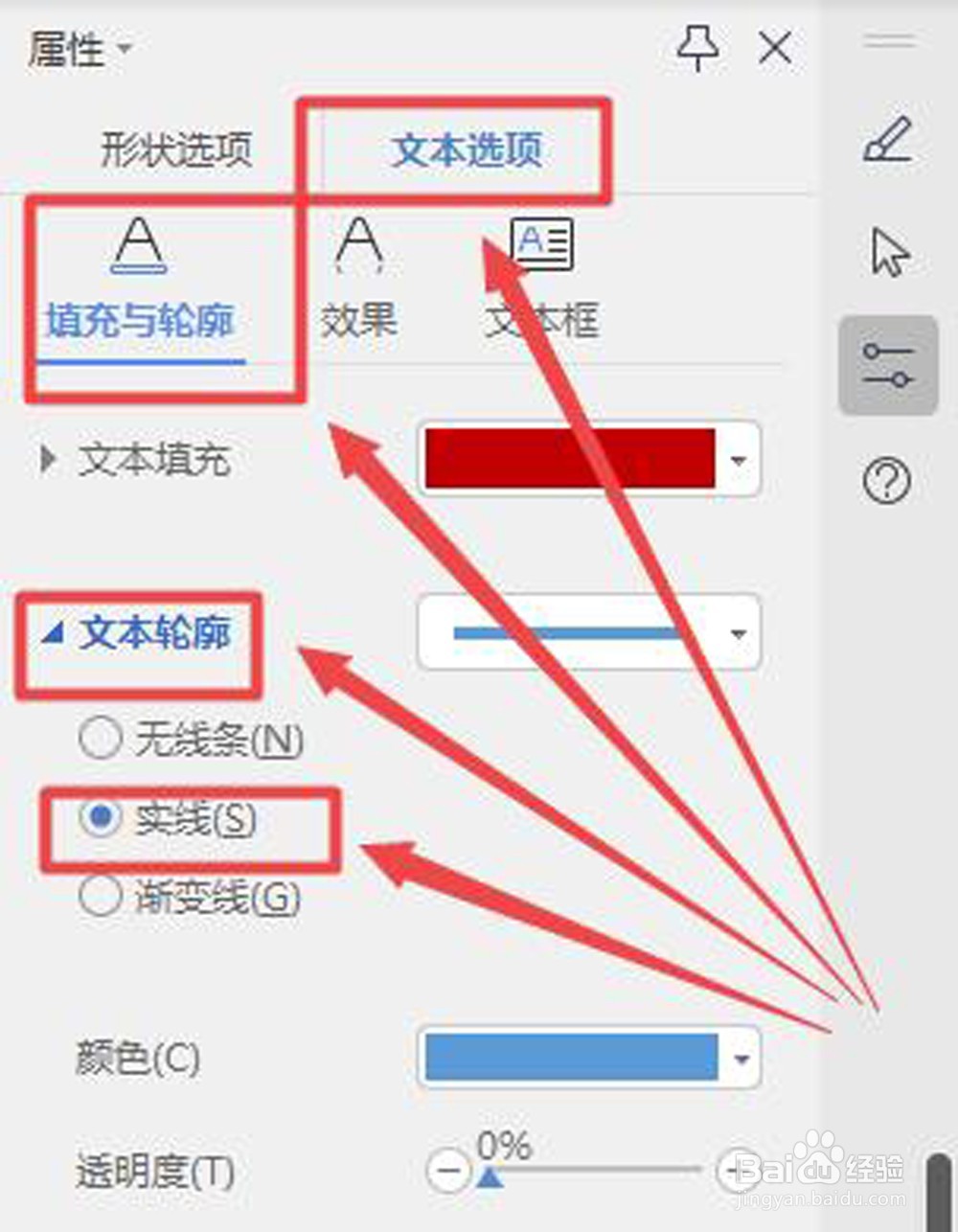Image resolution: width=958 pixels, height=1232 pixels.
Task: Open the 文本填充 red color dropdown
Action: tap(589, 459)
